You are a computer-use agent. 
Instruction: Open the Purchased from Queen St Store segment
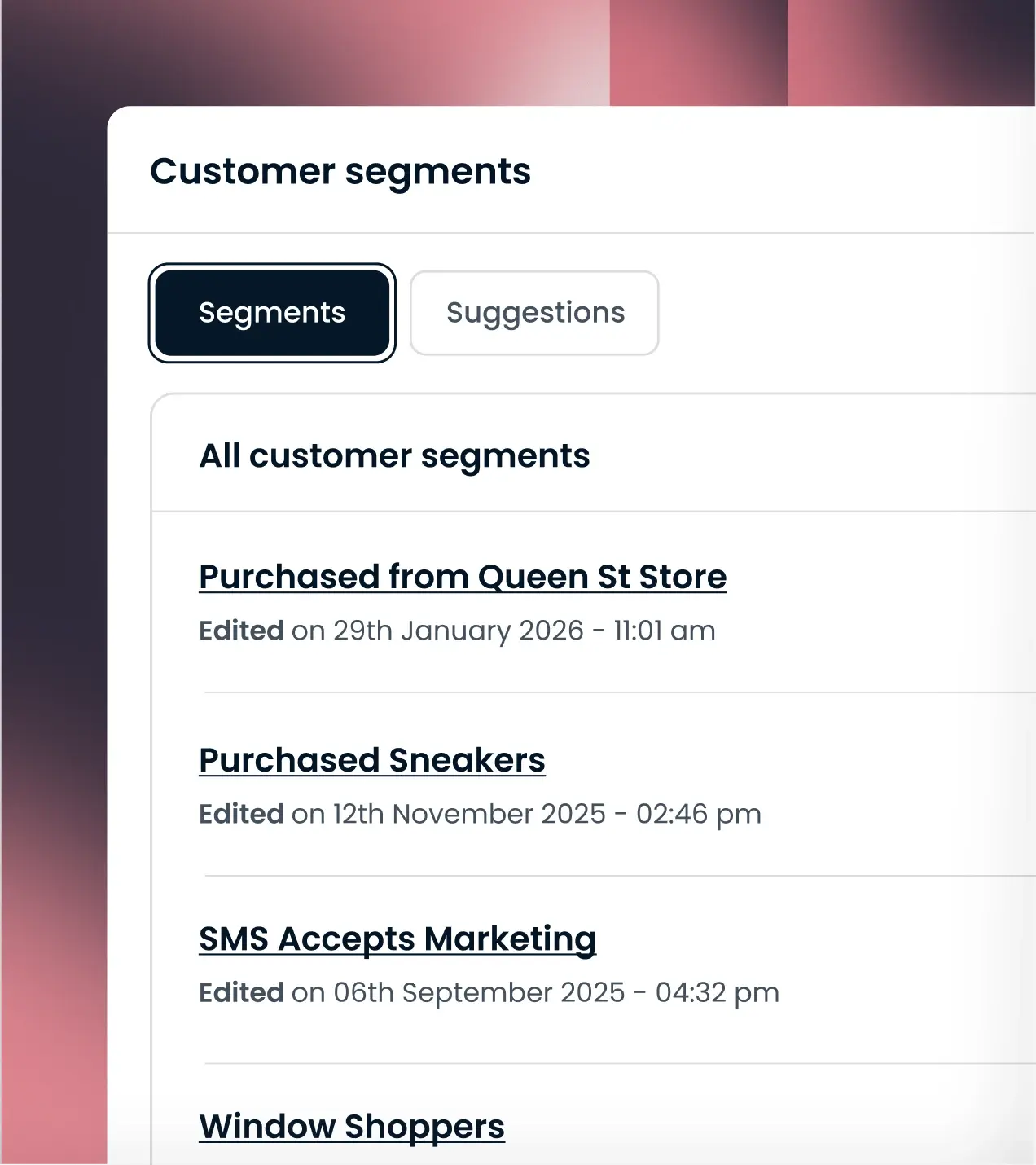coord(463,577)
